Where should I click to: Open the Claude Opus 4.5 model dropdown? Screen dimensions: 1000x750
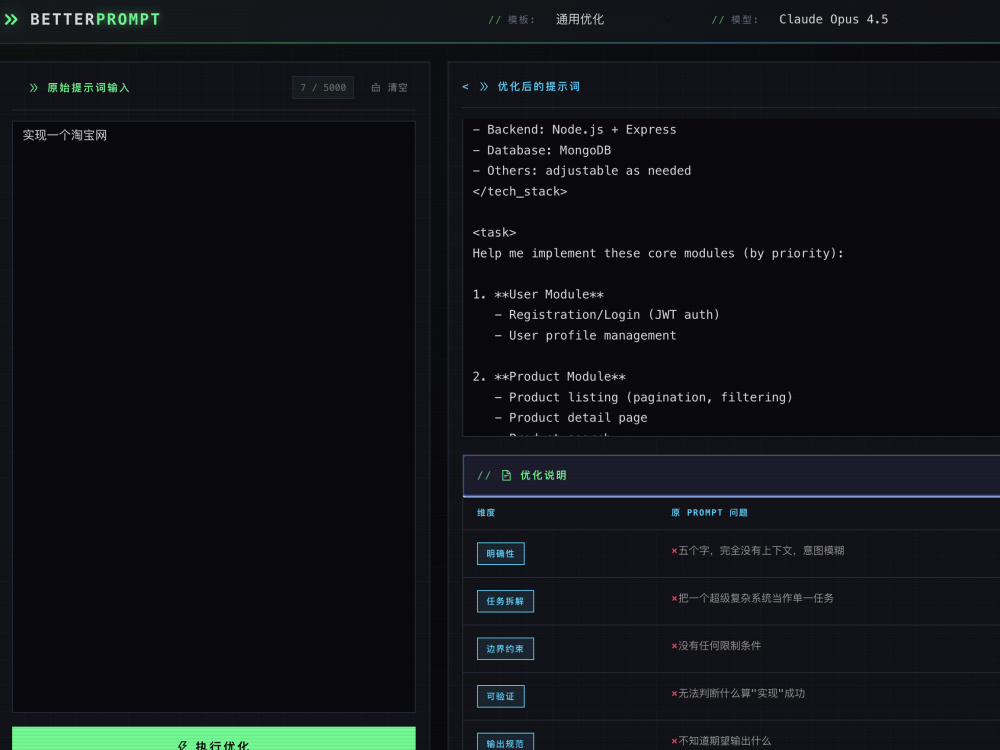[833, 20]
